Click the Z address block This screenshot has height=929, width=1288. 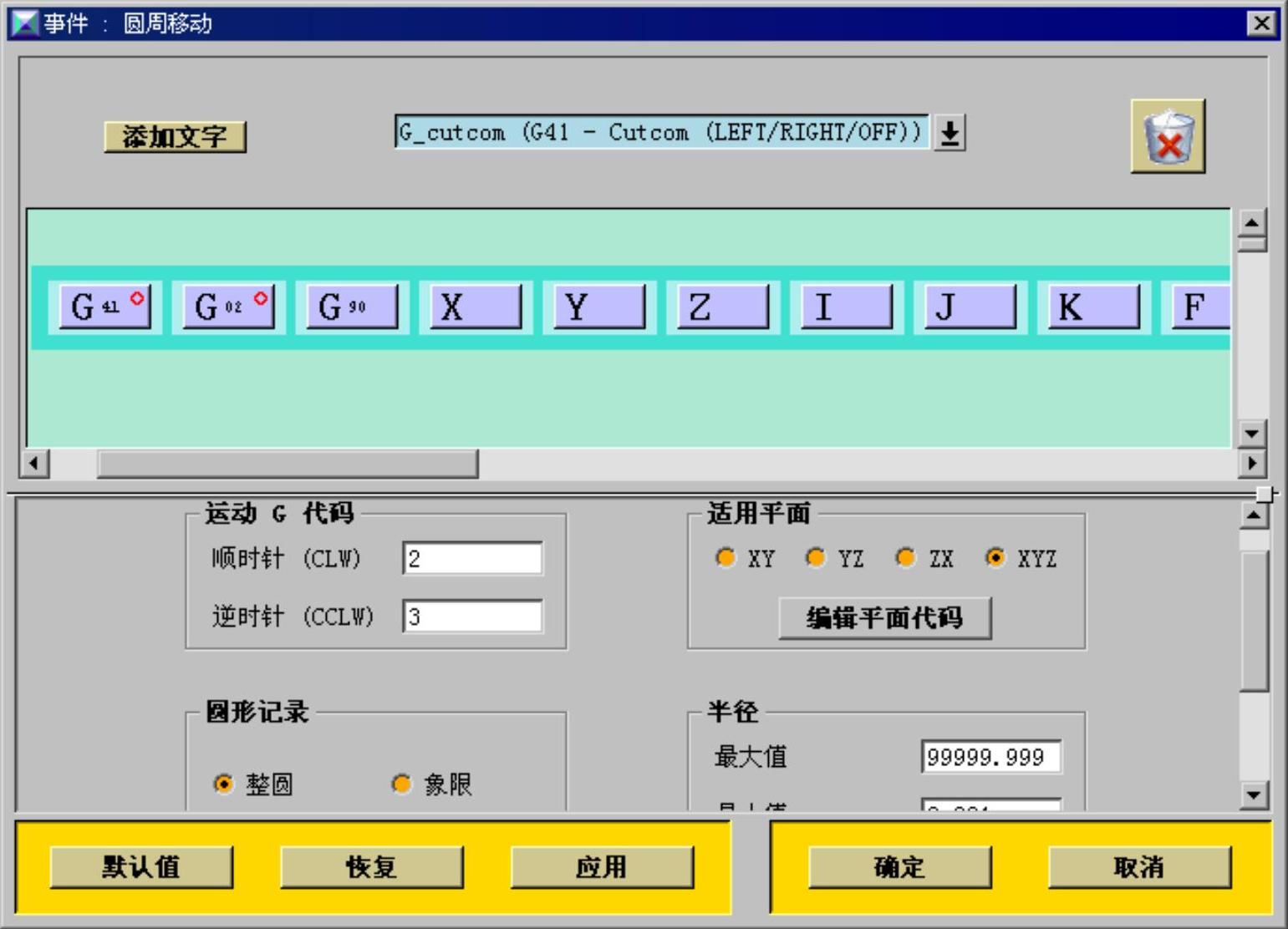(x=724, y=307)
